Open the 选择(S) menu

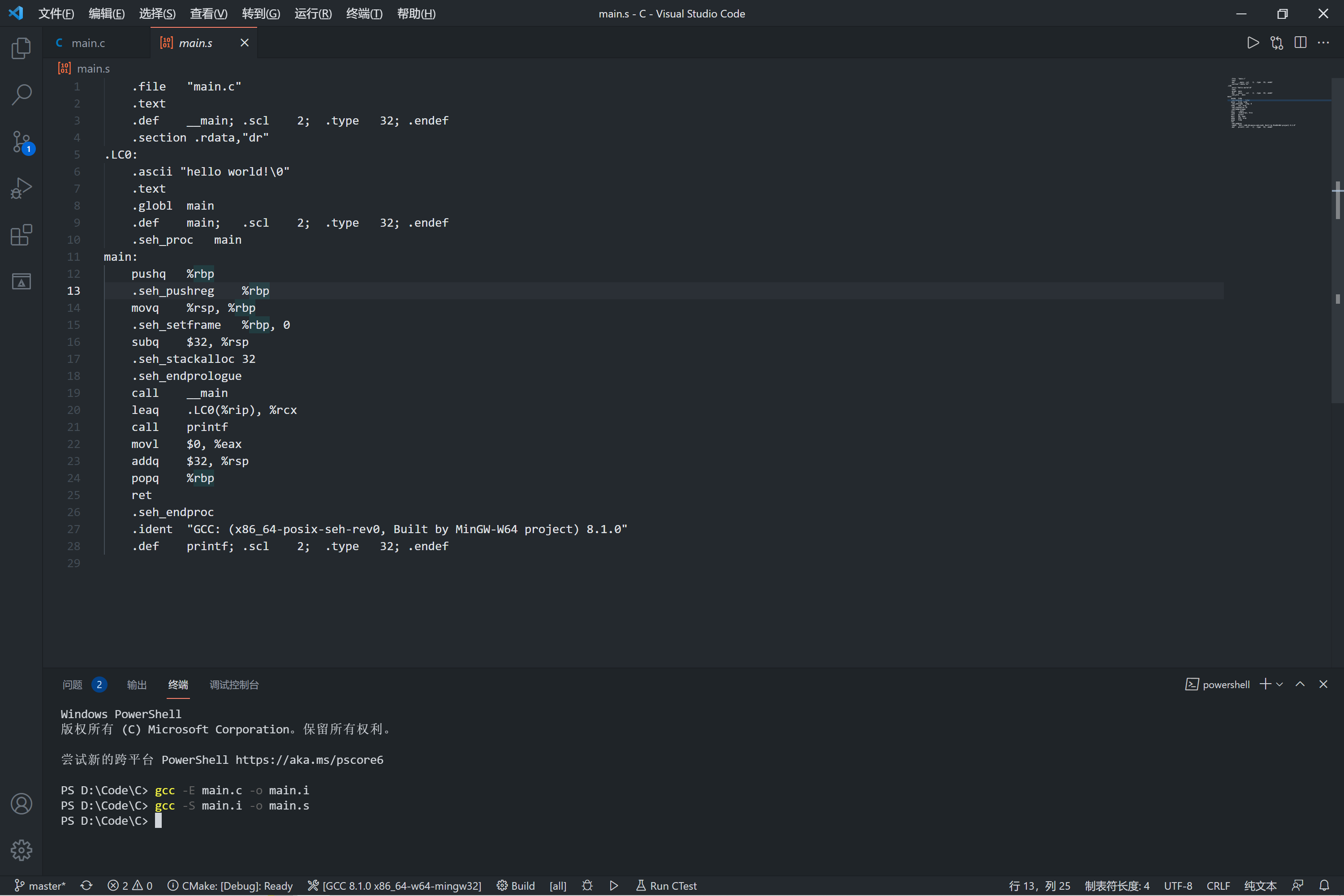[x=157, y=14]
